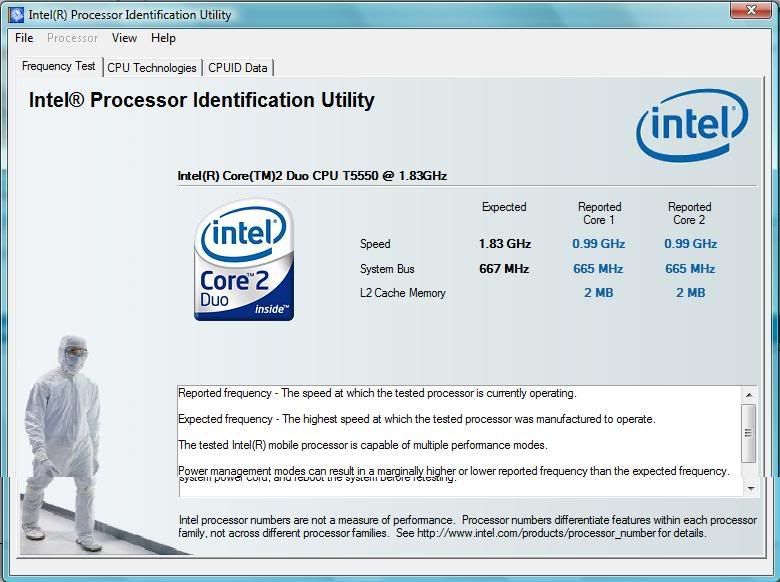Viewport: 780px width, 582px height.
Task: Click the cleanroom suit technician image
Action: click(62, 444)
